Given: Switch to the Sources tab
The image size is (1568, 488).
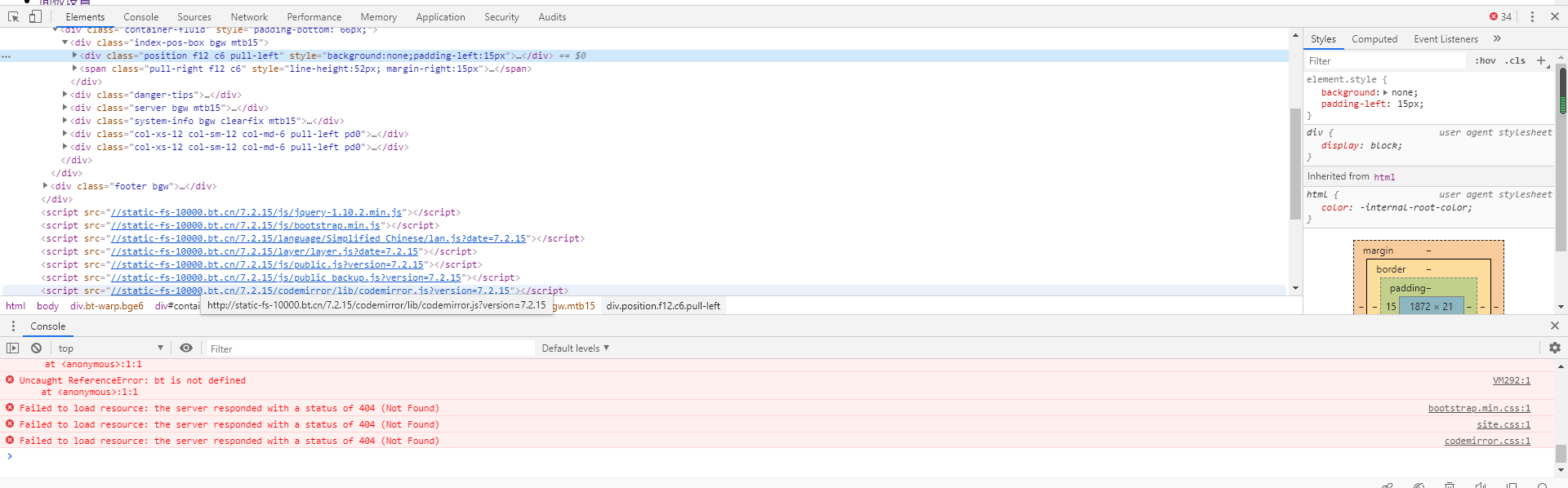Looking at the screenshot, I should (x=194, y=17).
